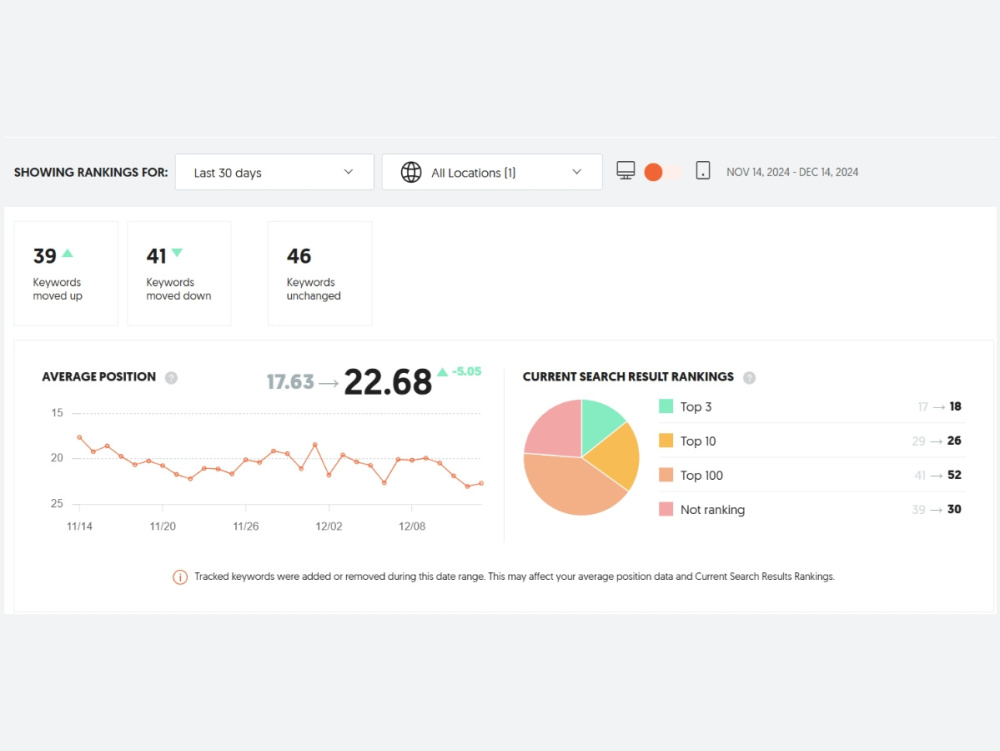Click the Top 10 value 26

(x=954, y=441)
